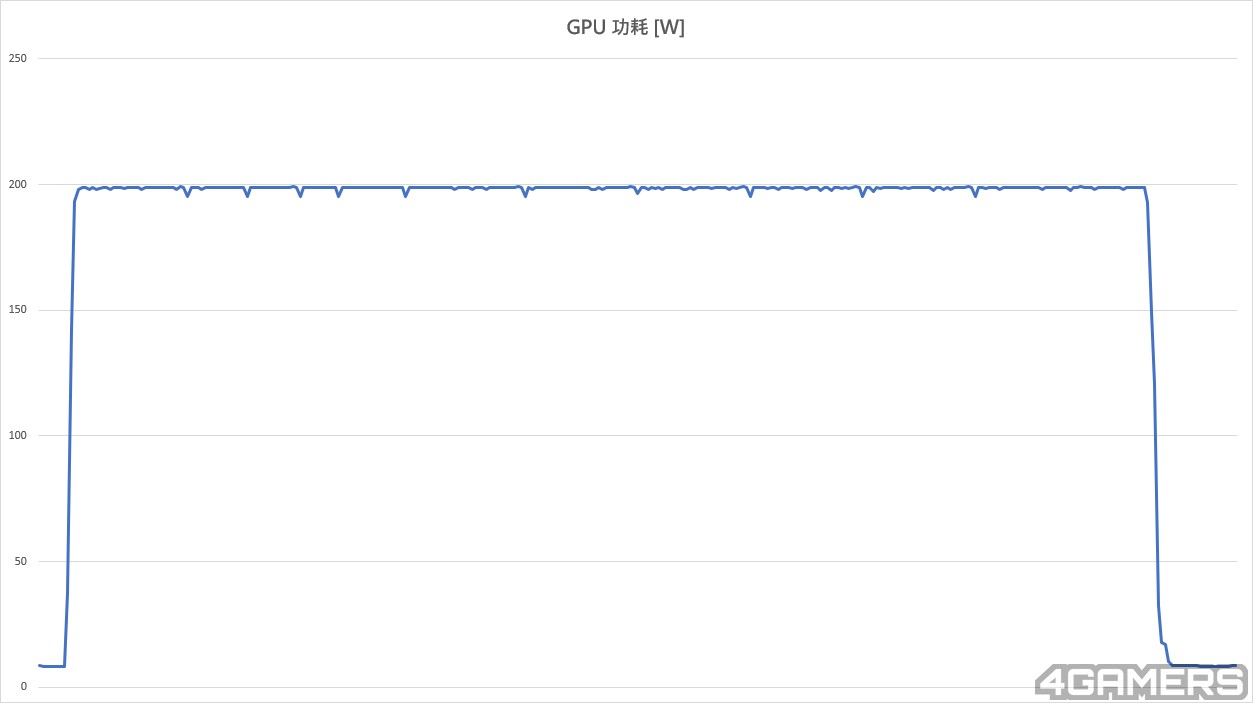This screenshot has width=1253, height=703.
Task: Select the chart title GPU 功耗 [W]
Action: point(626,28)
